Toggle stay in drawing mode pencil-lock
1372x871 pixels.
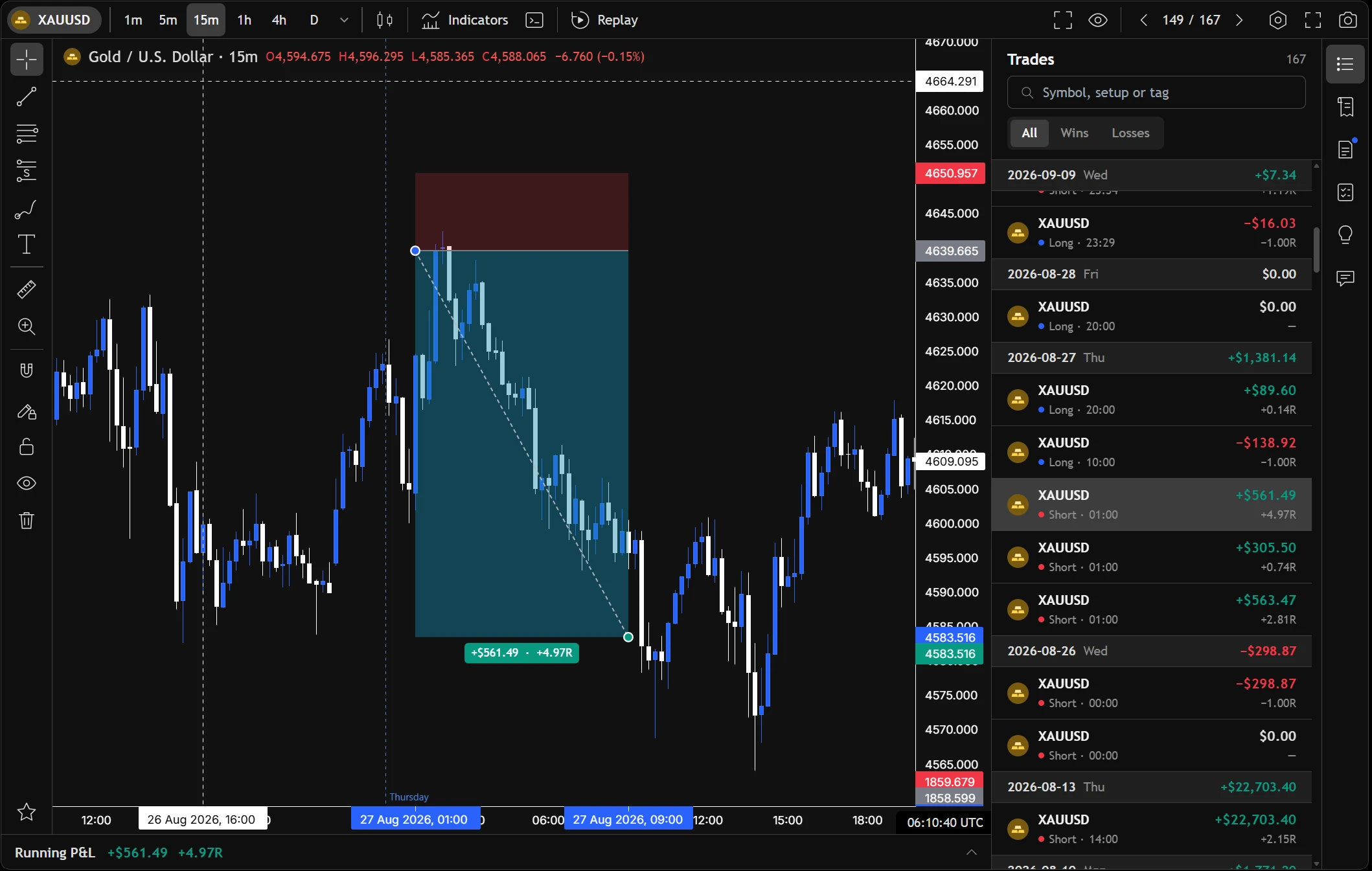(27, 411)
